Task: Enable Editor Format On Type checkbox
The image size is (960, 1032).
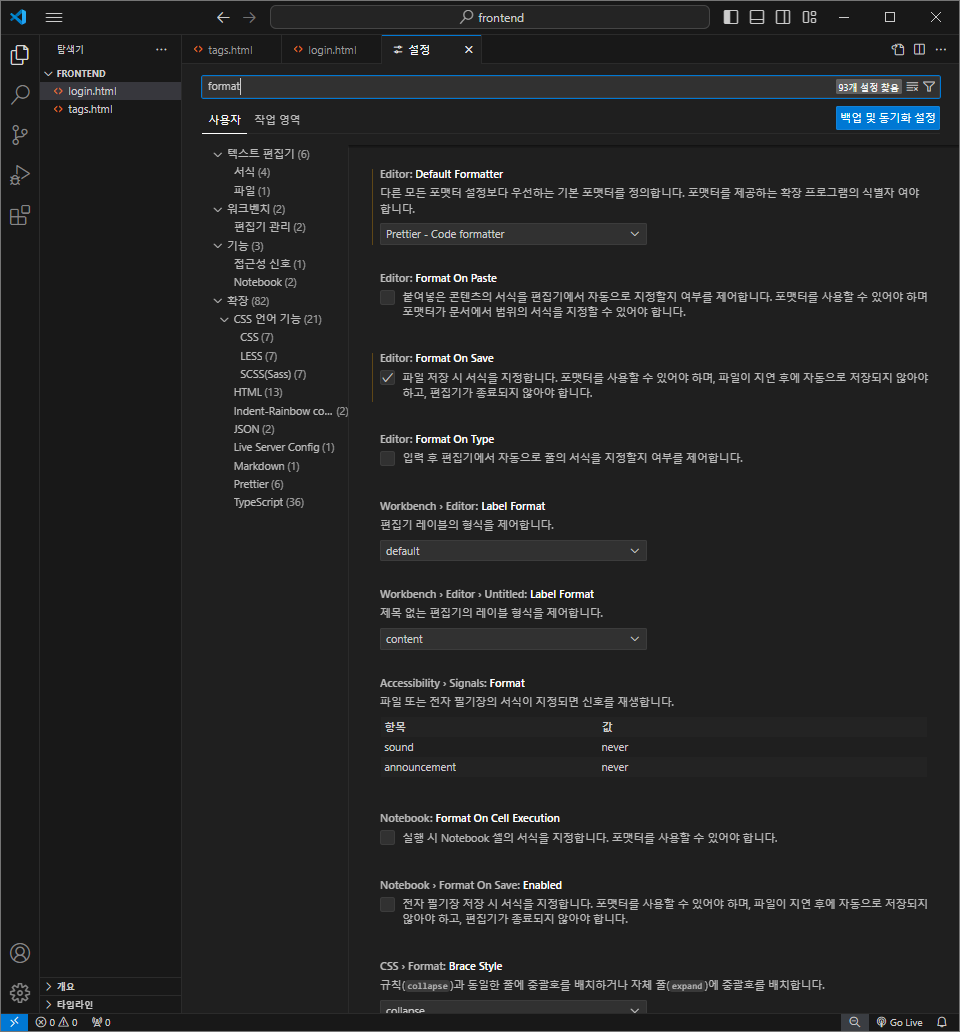Action: click(x=388, y=458)
